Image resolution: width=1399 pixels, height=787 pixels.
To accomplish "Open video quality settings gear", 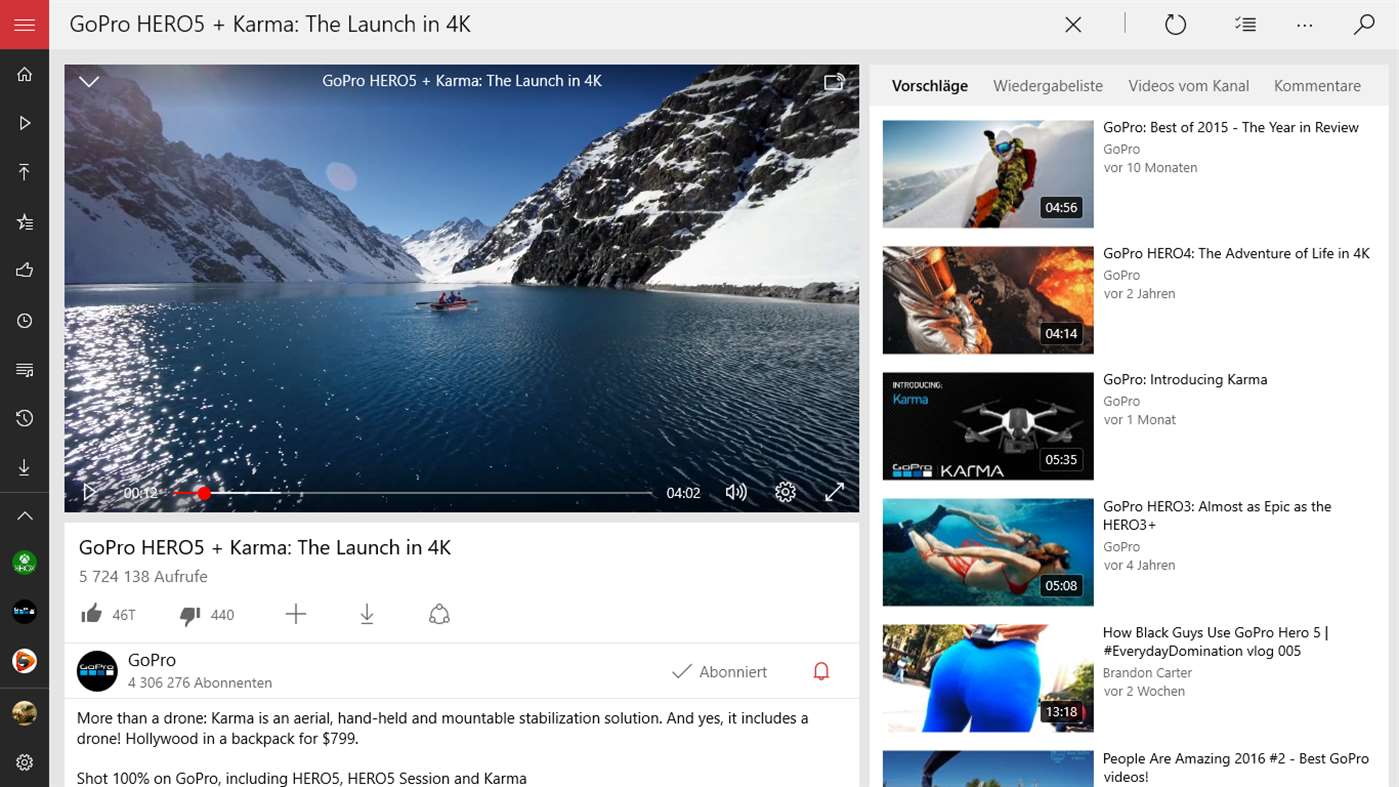I will [x=785, y=492].
